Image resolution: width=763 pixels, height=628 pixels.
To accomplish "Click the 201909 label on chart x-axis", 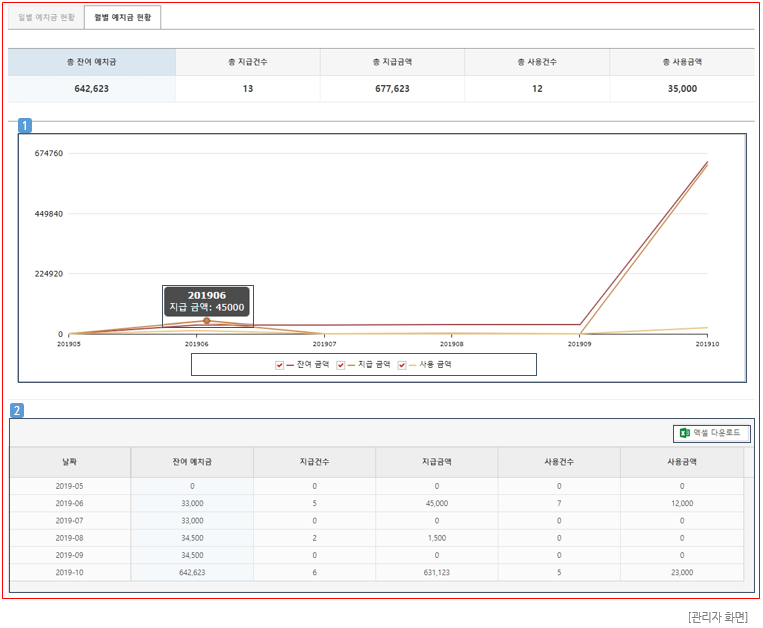I will point(579,343).
